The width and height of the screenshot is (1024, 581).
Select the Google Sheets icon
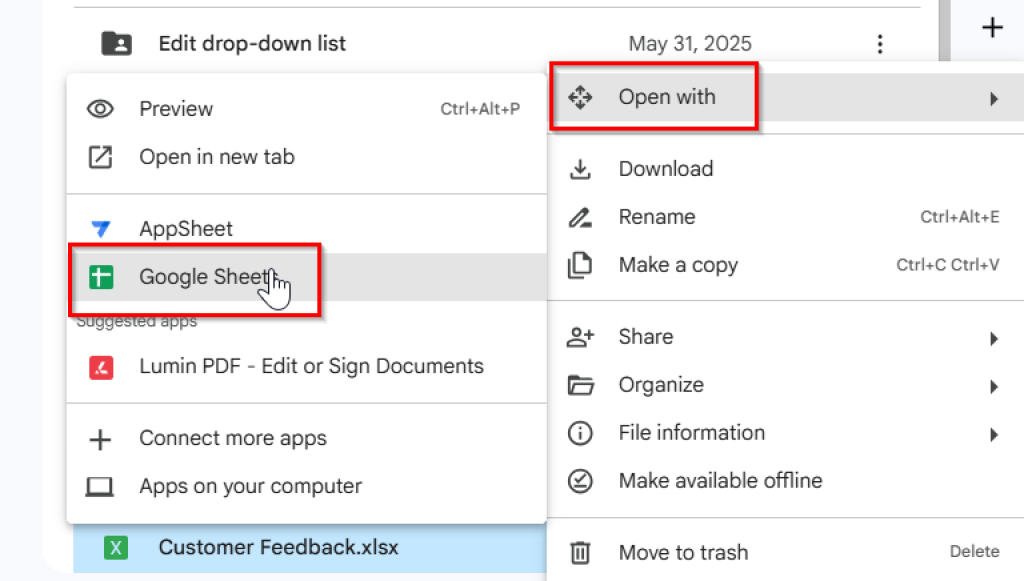point(101,277)
